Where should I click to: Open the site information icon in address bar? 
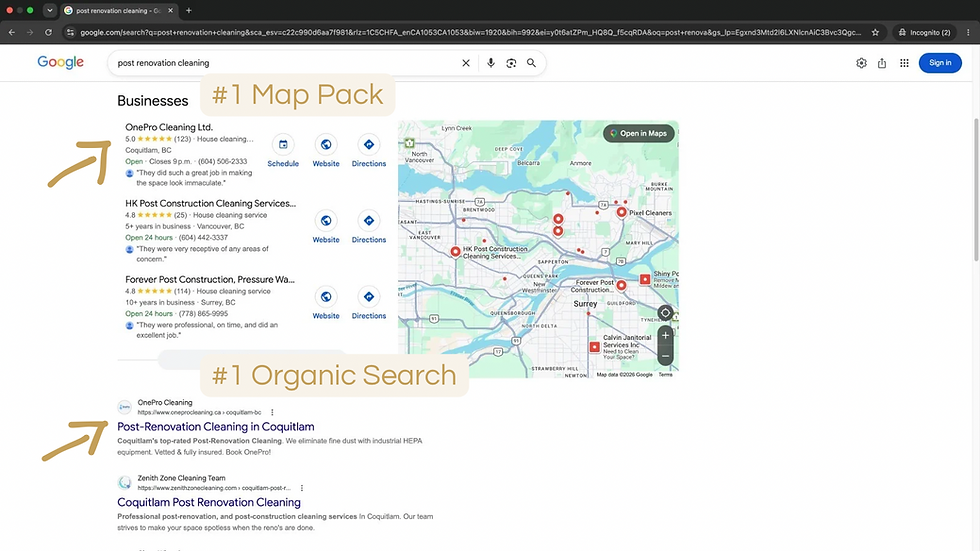click(x=70, y=32)
